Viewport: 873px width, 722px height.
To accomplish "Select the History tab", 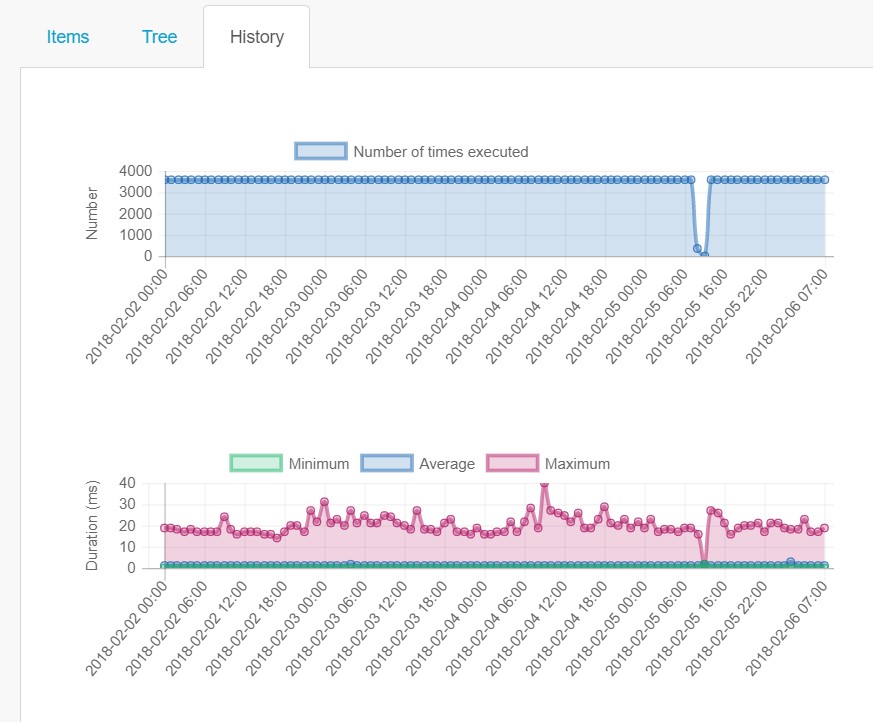I will click(x=257, y=37).
